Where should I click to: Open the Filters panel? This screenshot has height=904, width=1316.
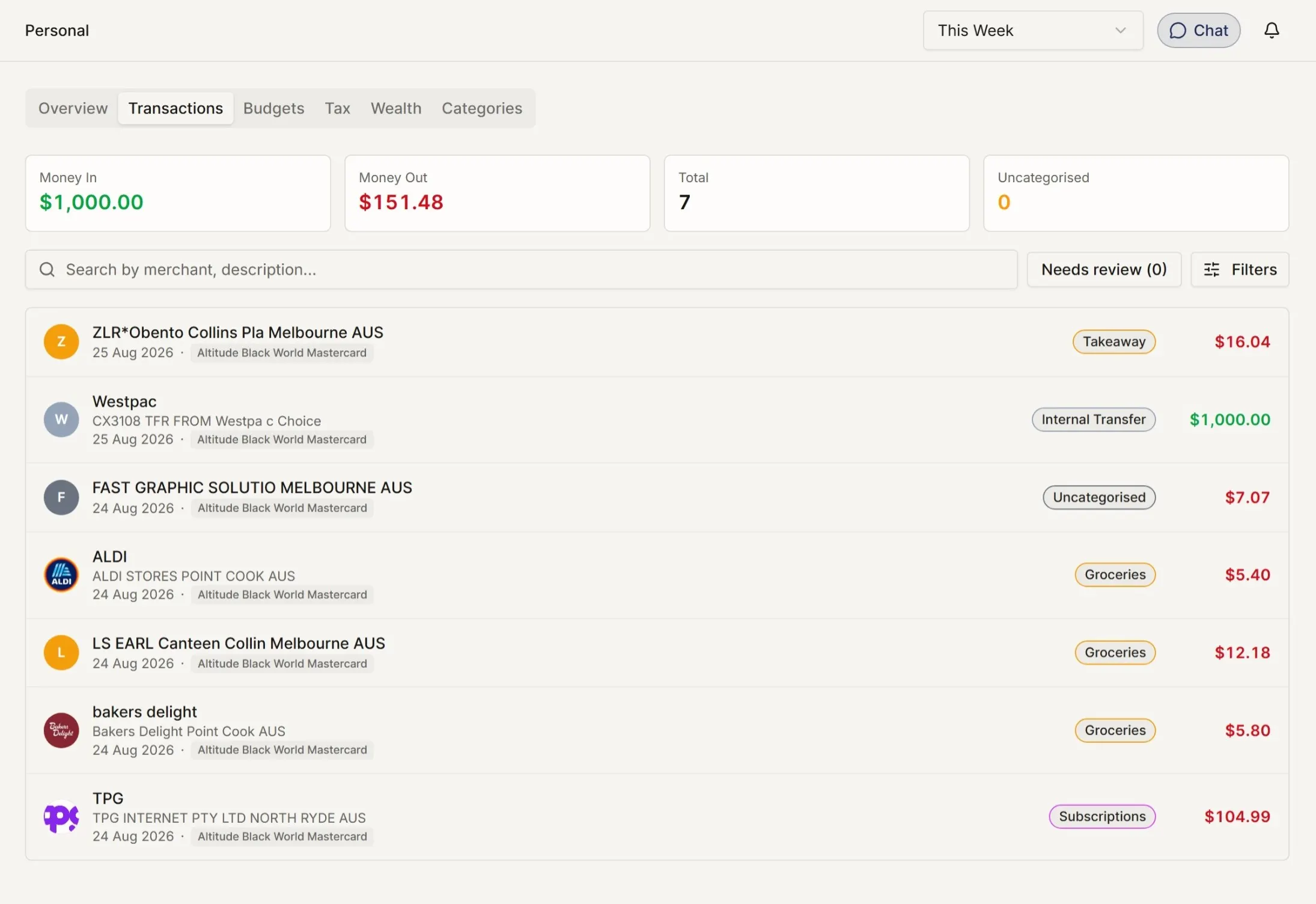(1240, 270)
